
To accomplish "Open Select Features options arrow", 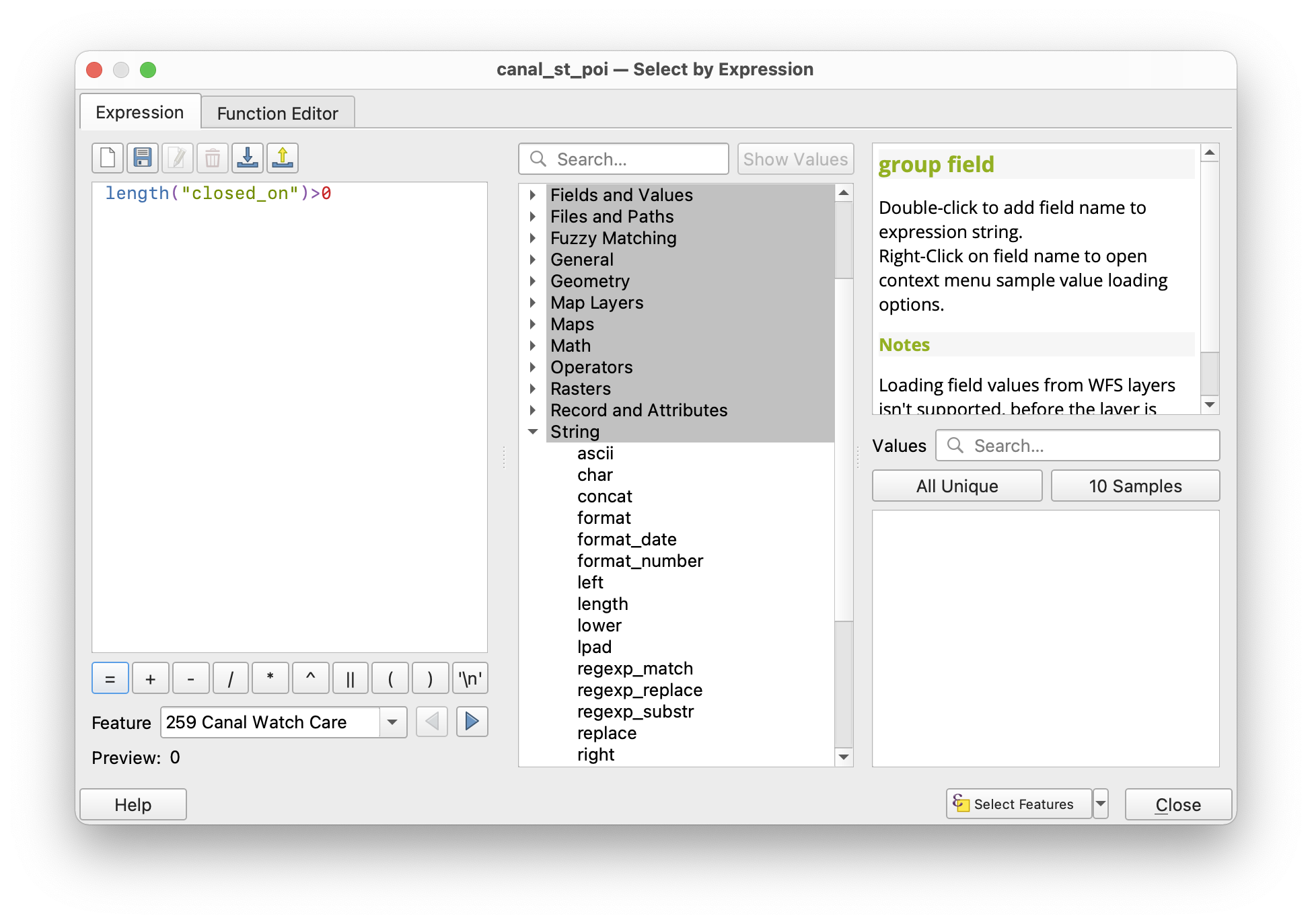I will coord(1101,804).
